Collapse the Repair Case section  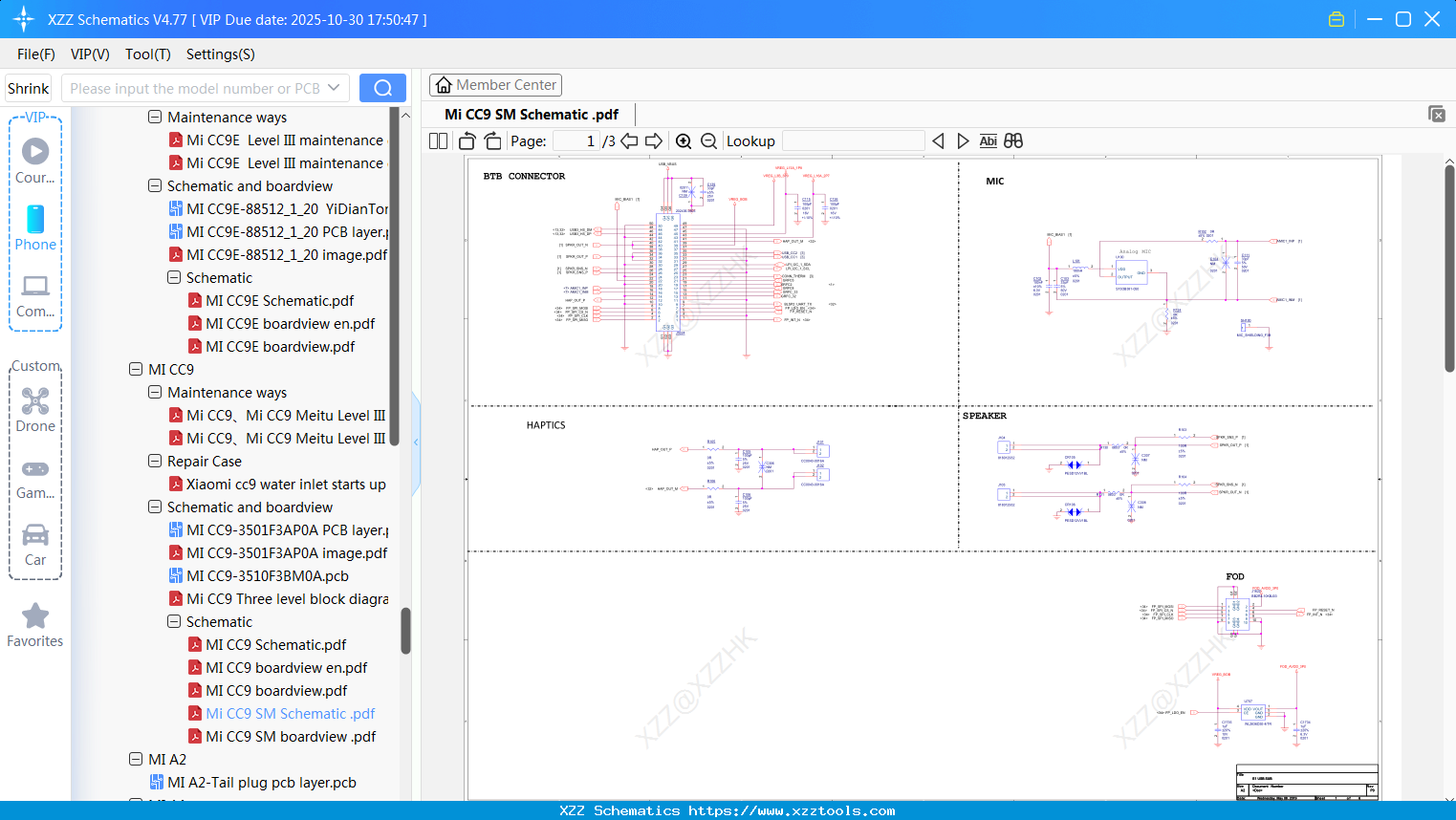(x=155, y=461)
